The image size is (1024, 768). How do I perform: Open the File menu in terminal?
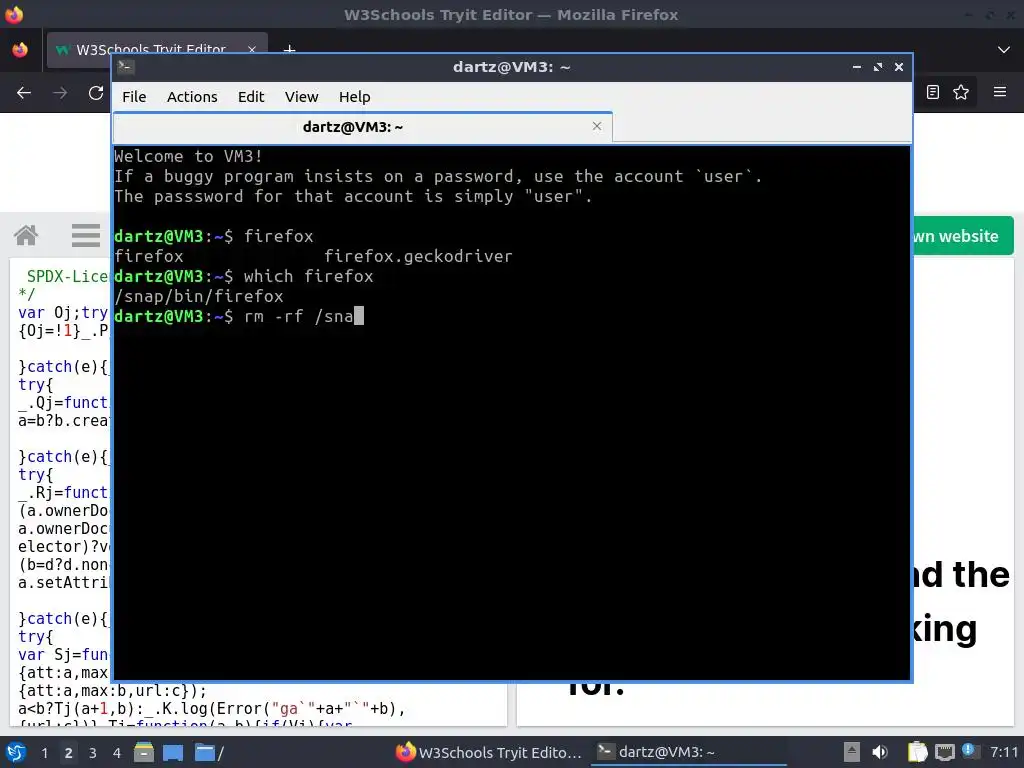click(x=134, y=97)
